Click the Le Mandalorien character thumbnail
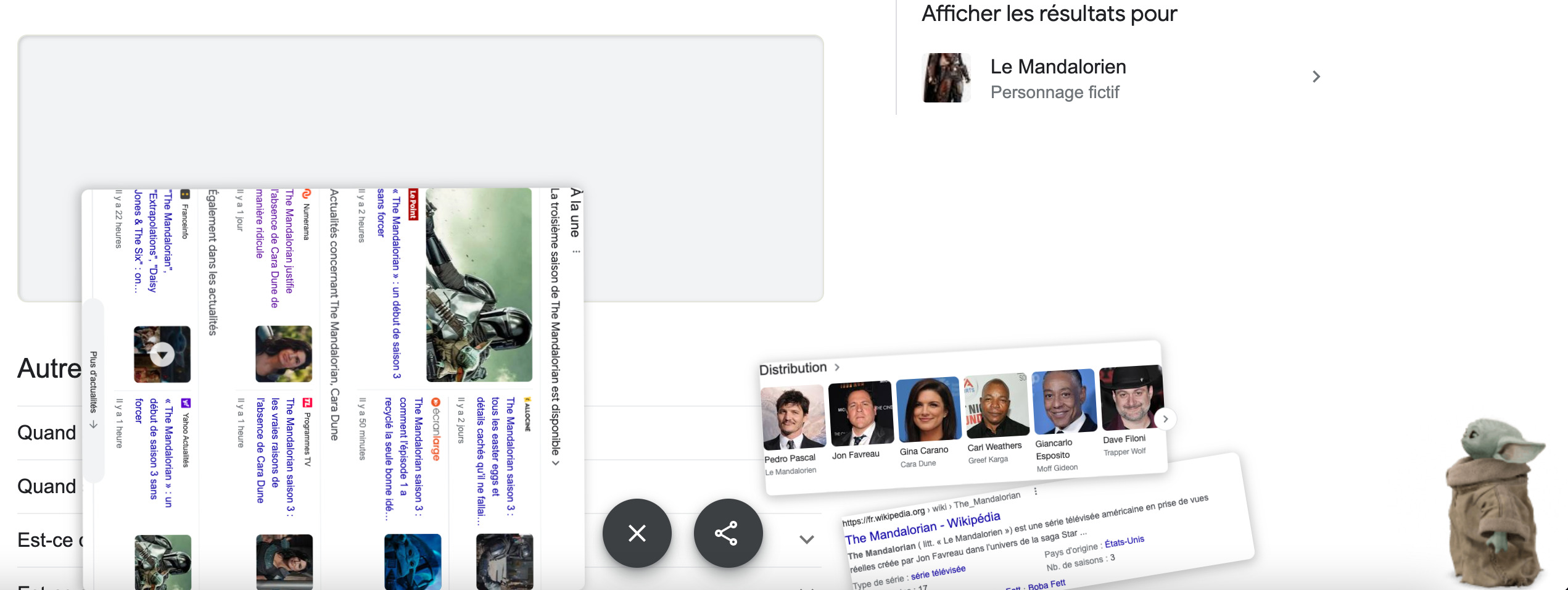 point(946,78)
